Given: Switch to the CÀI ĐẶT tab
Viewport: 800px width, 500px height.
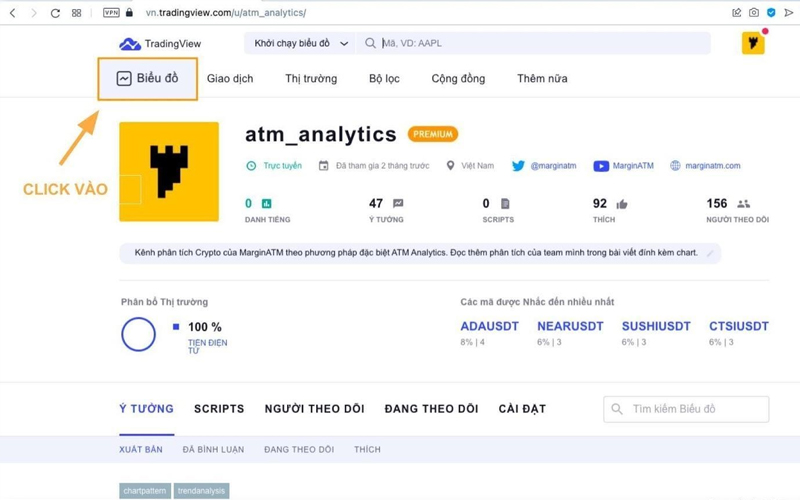Looking at the screenshot, I should point(522,409).
